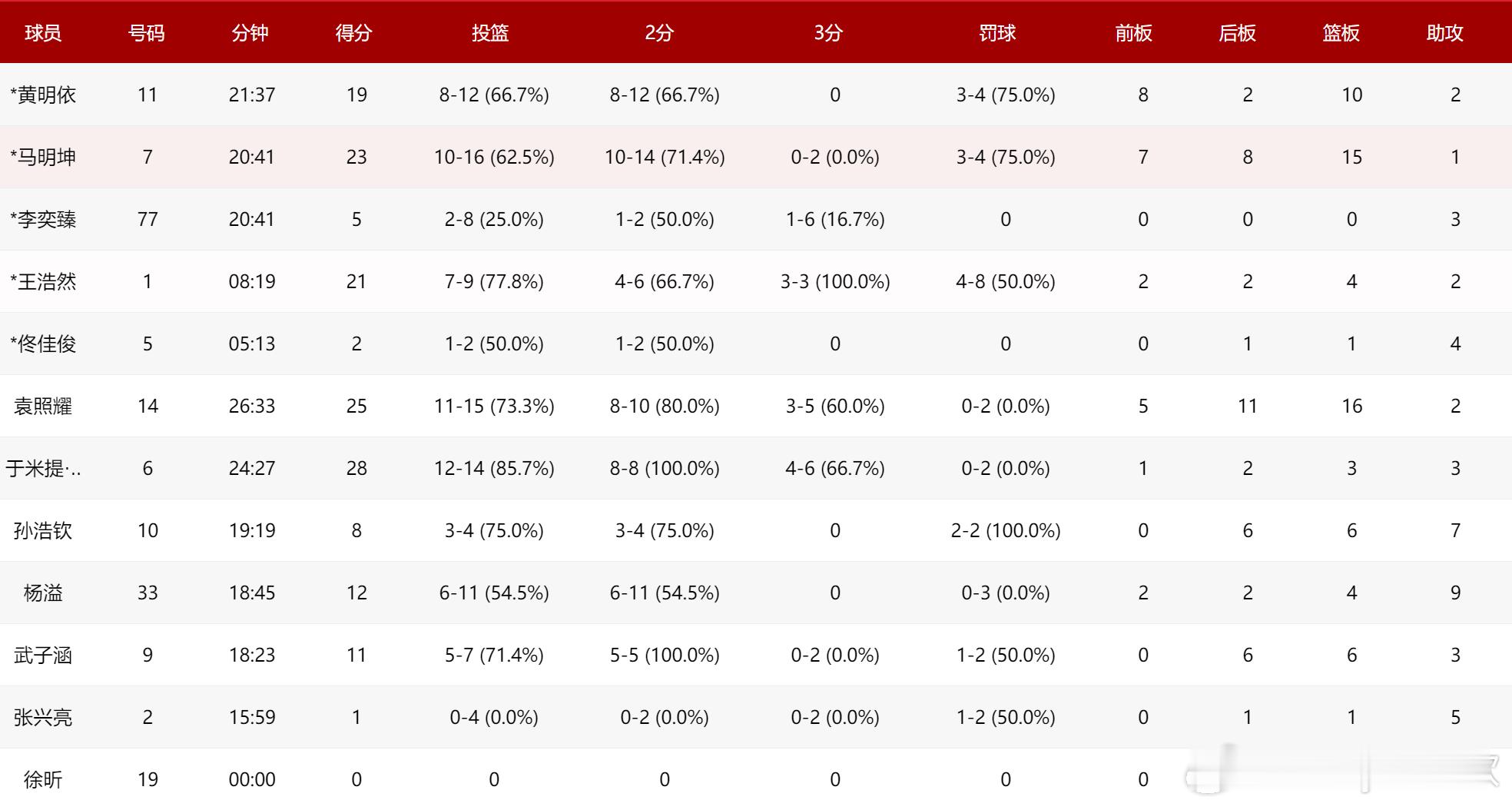The image size is (1512, 810).
Task: Sort by the 篮板 column header
Action: (1341, 33)
